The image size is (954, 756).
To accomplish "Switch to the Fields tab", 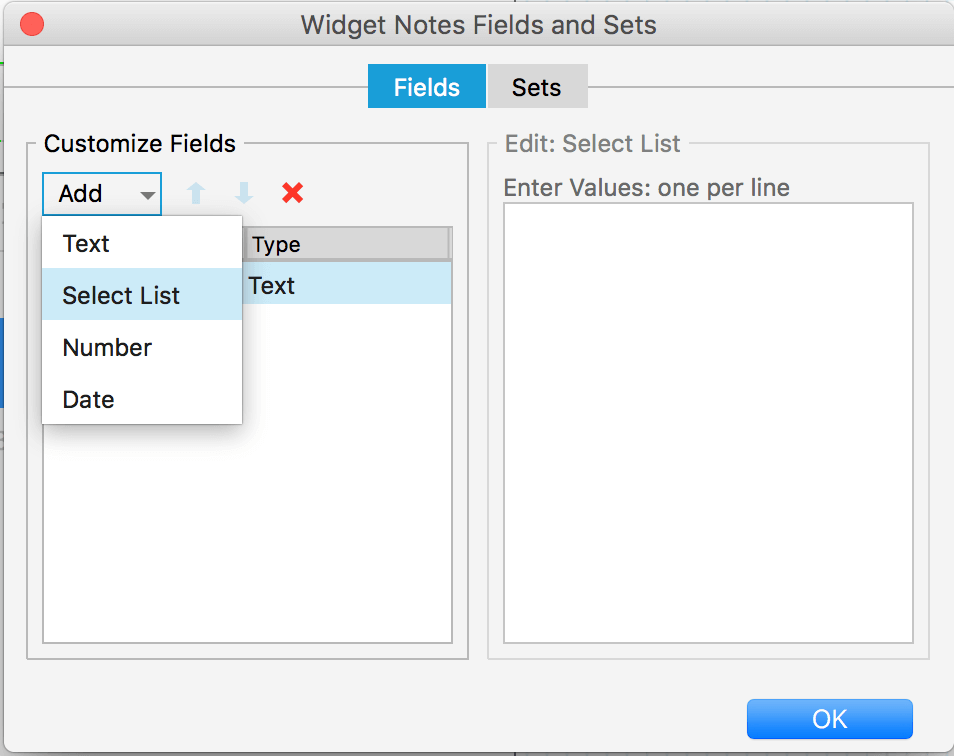I will [x=427, y=86].
